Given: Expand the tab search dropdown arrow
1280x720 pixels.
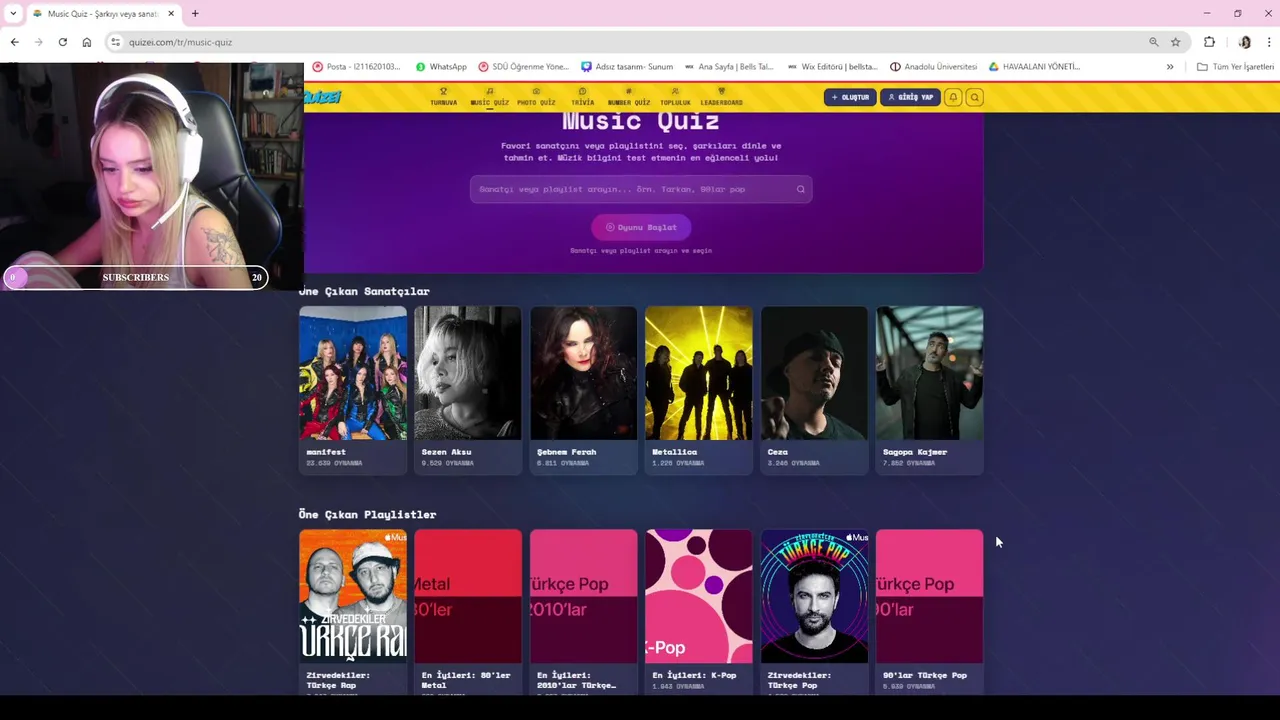Looking at the screenshot, I should [13, 14].
